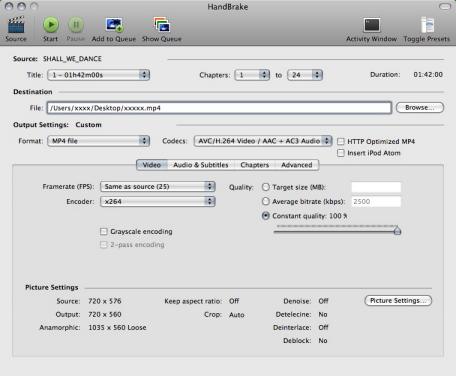Open the Activity Window icon
Image resolution: width=456 pixels, height=376 pixels.
click(372, 25)
